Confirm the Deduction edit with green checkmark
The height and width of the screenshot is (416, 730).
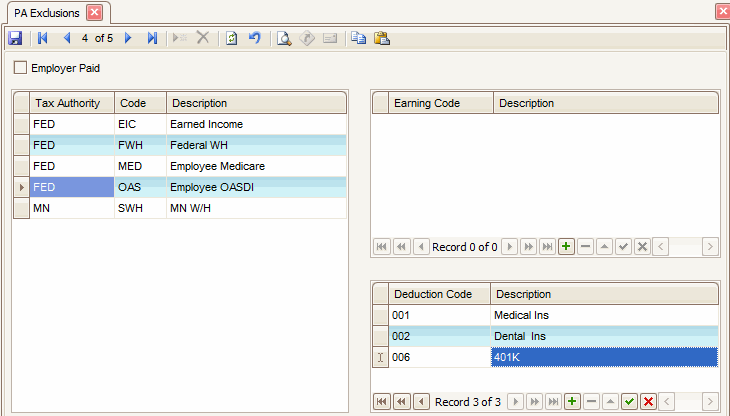pos(629,401)
